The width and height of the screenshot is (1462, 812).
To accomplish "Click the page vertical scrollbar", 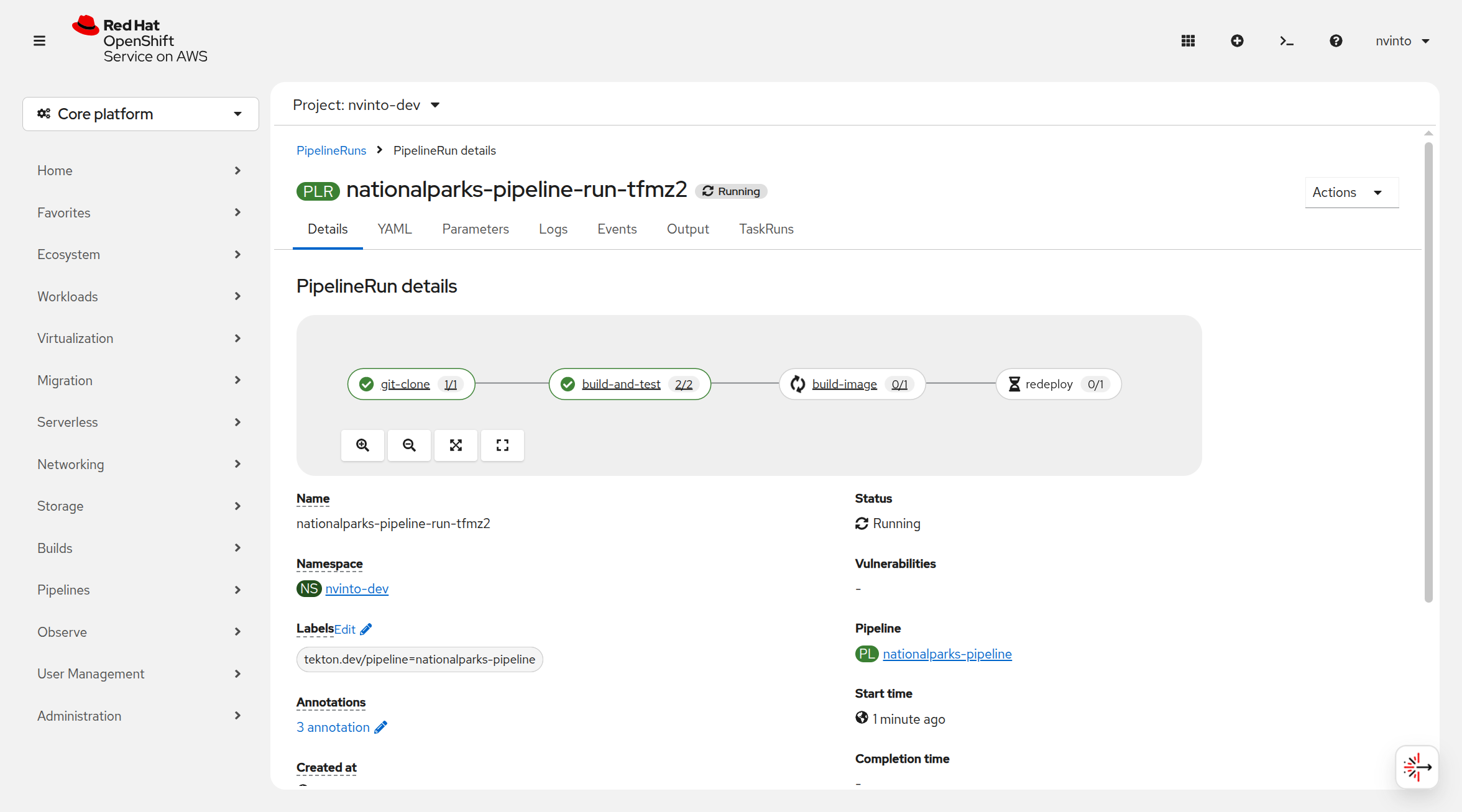I will pos(1428,373).
